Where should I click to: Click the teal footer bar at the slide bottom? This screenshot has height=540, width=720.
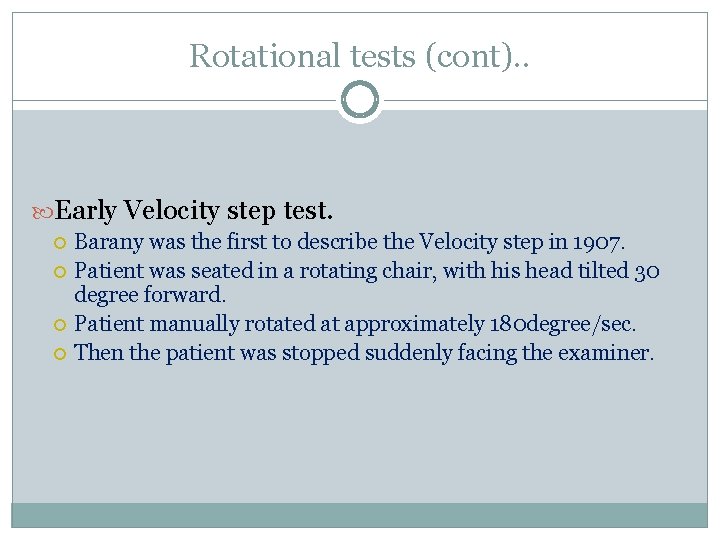[x=360, y=514]
